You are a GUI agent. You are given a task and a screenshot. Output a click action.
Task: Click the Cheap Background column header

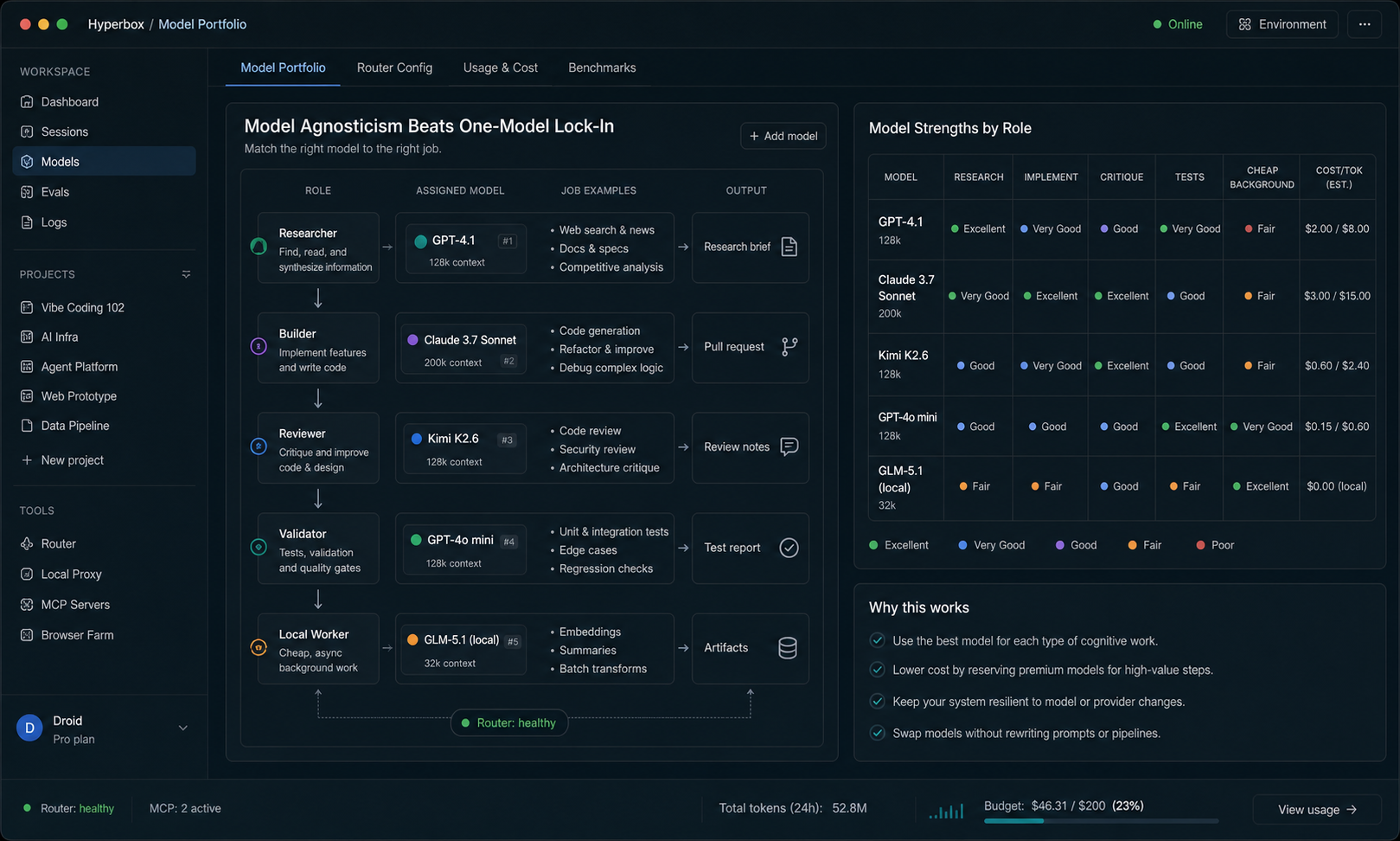tap(1262, 177)
